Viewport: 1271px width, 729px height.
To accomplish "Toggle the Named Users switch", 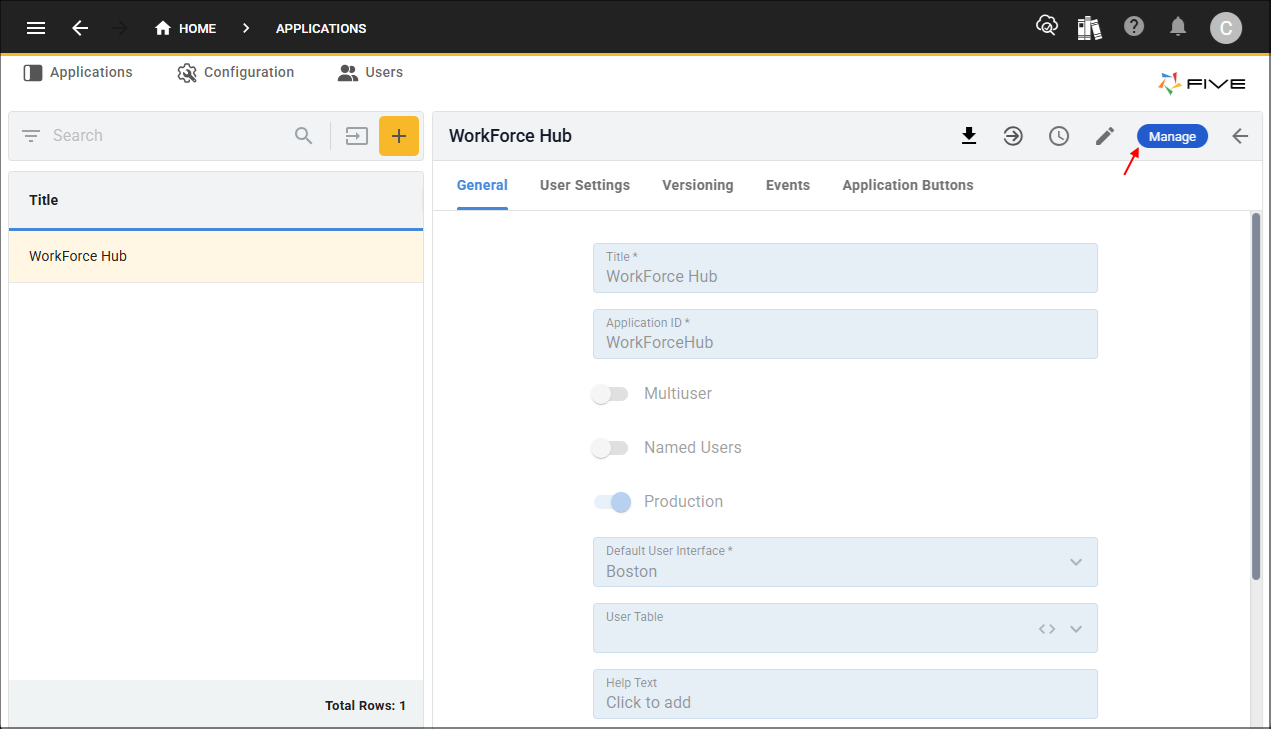I will (x=610, y=448).
